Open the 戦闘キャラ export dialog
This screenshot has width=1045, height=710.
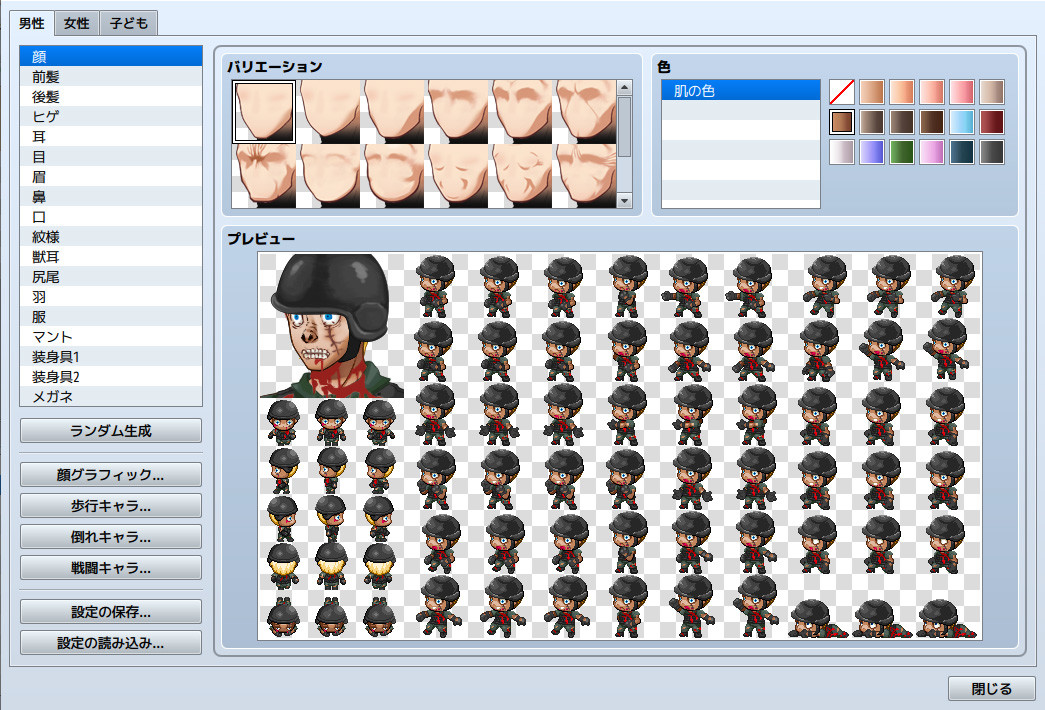(110, 567)
